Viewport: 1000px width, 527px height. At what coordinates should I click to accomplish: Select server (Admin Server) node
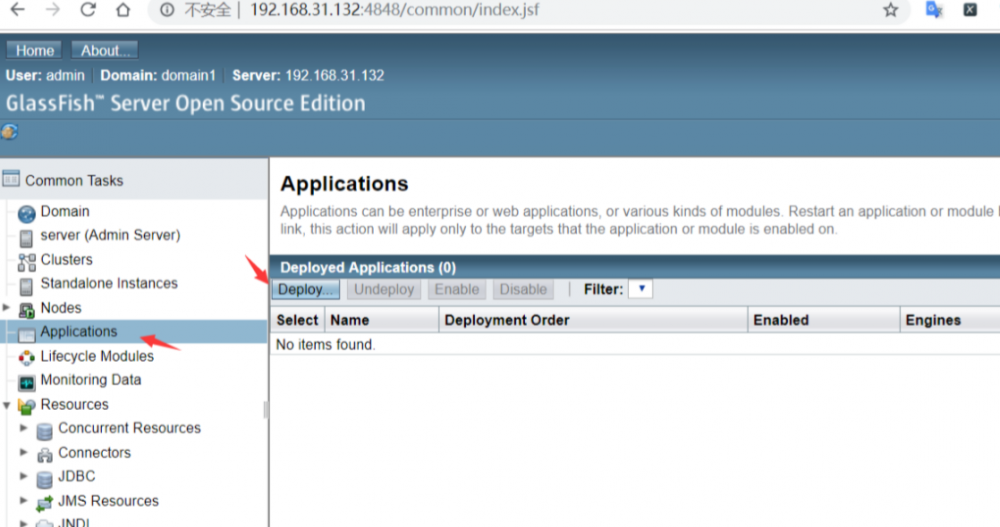pyautogui.click(x=110, y=235)
